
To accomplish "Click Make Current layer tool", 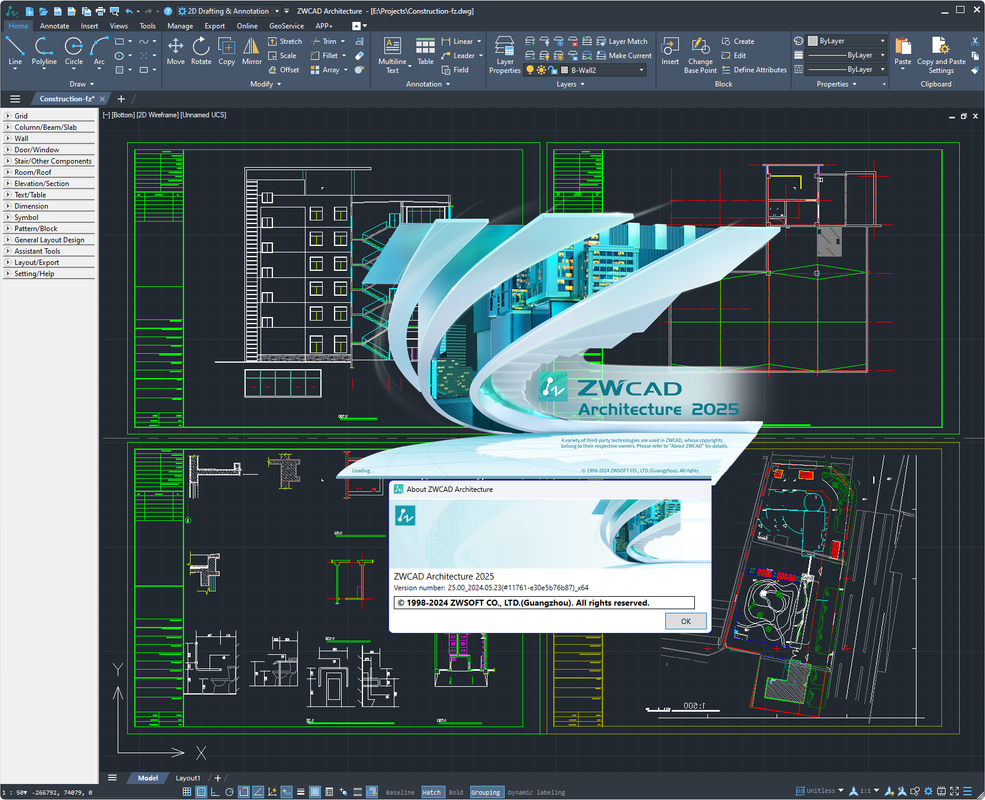I will tap(624, 56).
